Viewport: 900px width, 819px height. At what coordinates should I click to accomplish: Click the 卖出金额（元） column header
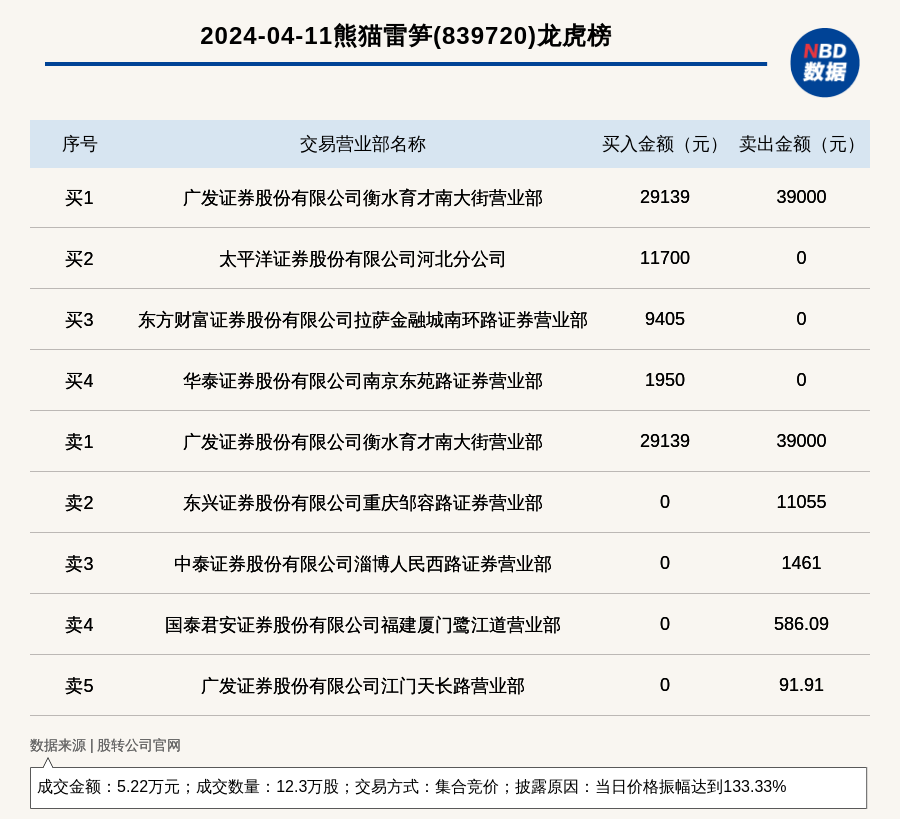(801, 144)
